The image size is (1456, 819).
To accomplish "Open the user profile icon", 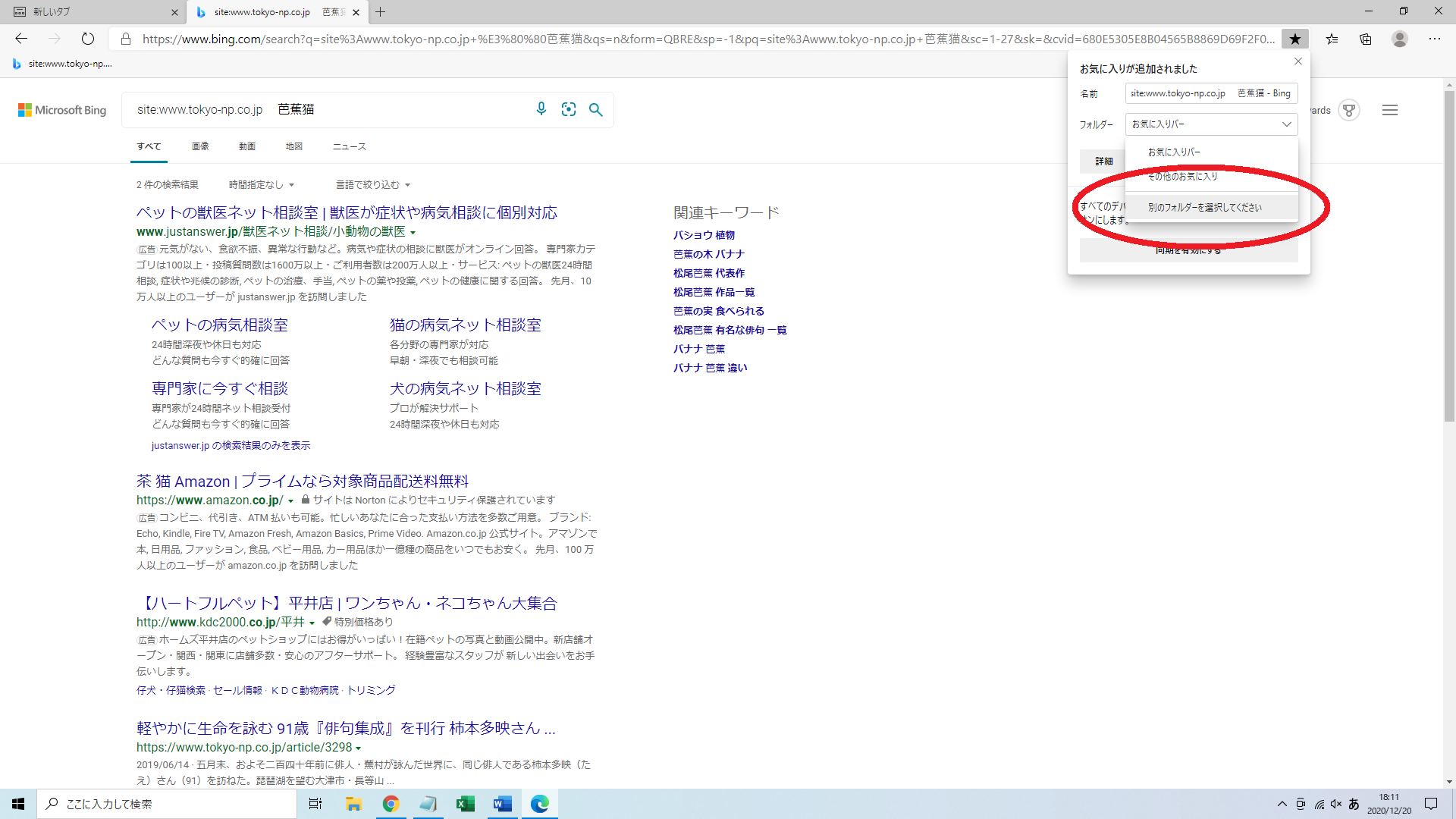I will (1400, 39).
